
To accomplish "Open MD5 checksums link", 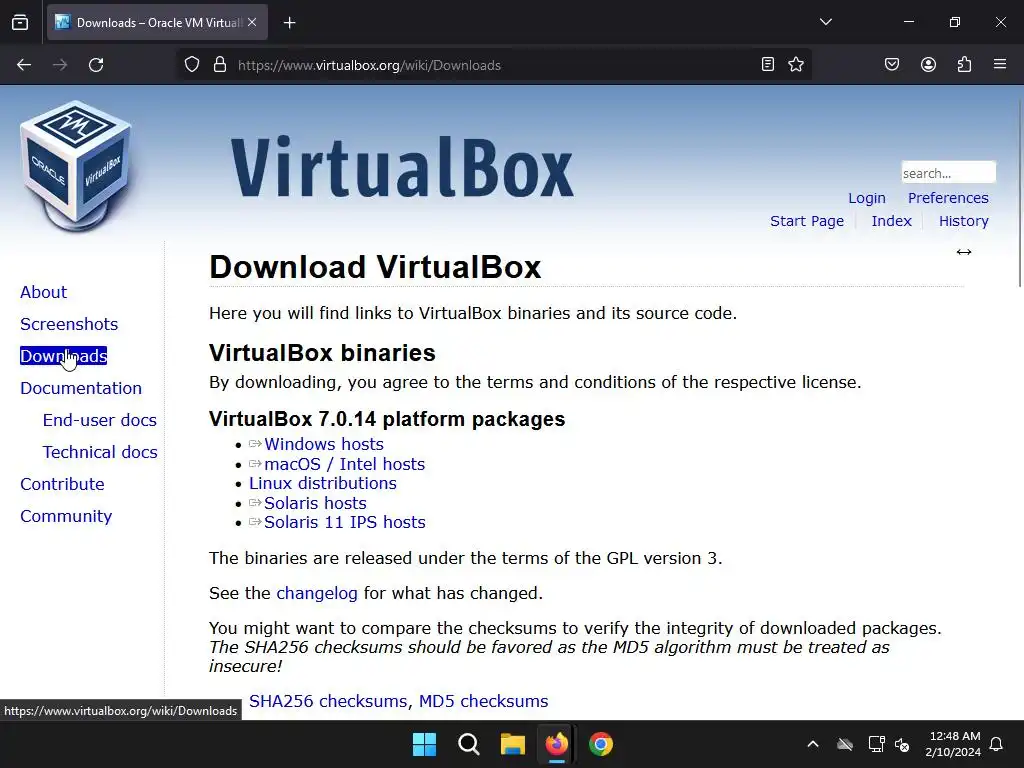I will (x=483, y=701).
